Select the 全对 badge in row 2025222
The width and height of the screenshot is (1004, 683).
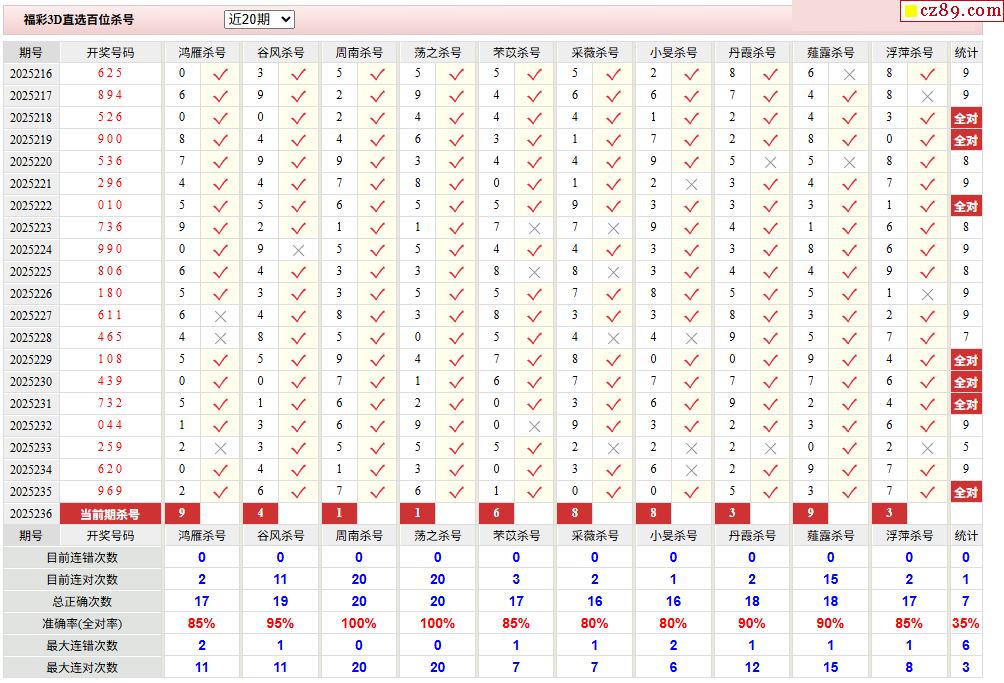tap(966, 206)
